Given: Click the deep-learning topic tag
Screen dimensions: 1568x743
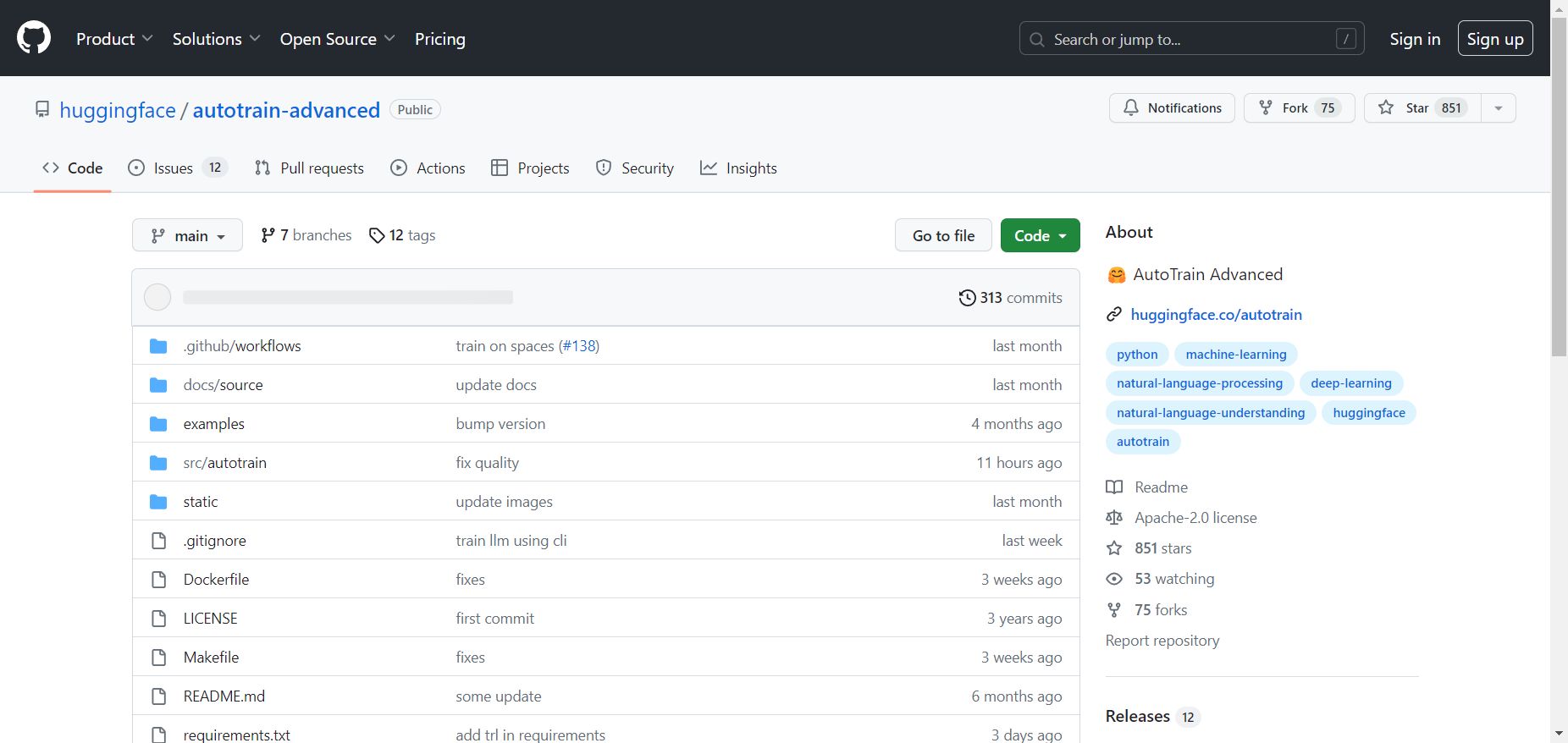Looking at the screenshot, I should (x=1351, y=383).
